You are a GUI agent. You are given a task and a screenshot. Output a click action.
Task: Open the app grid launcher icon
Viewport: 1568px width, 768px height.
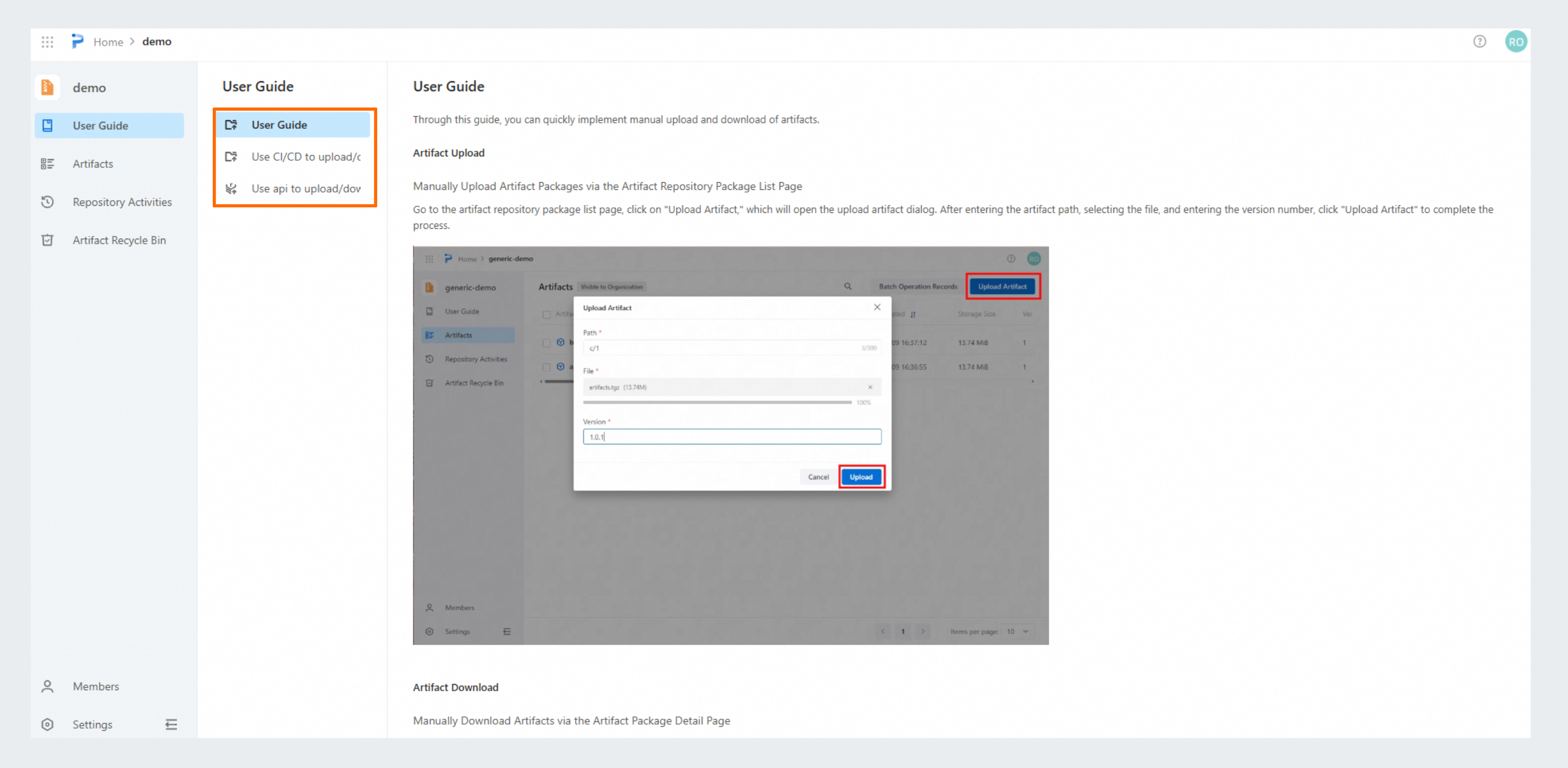48,42
